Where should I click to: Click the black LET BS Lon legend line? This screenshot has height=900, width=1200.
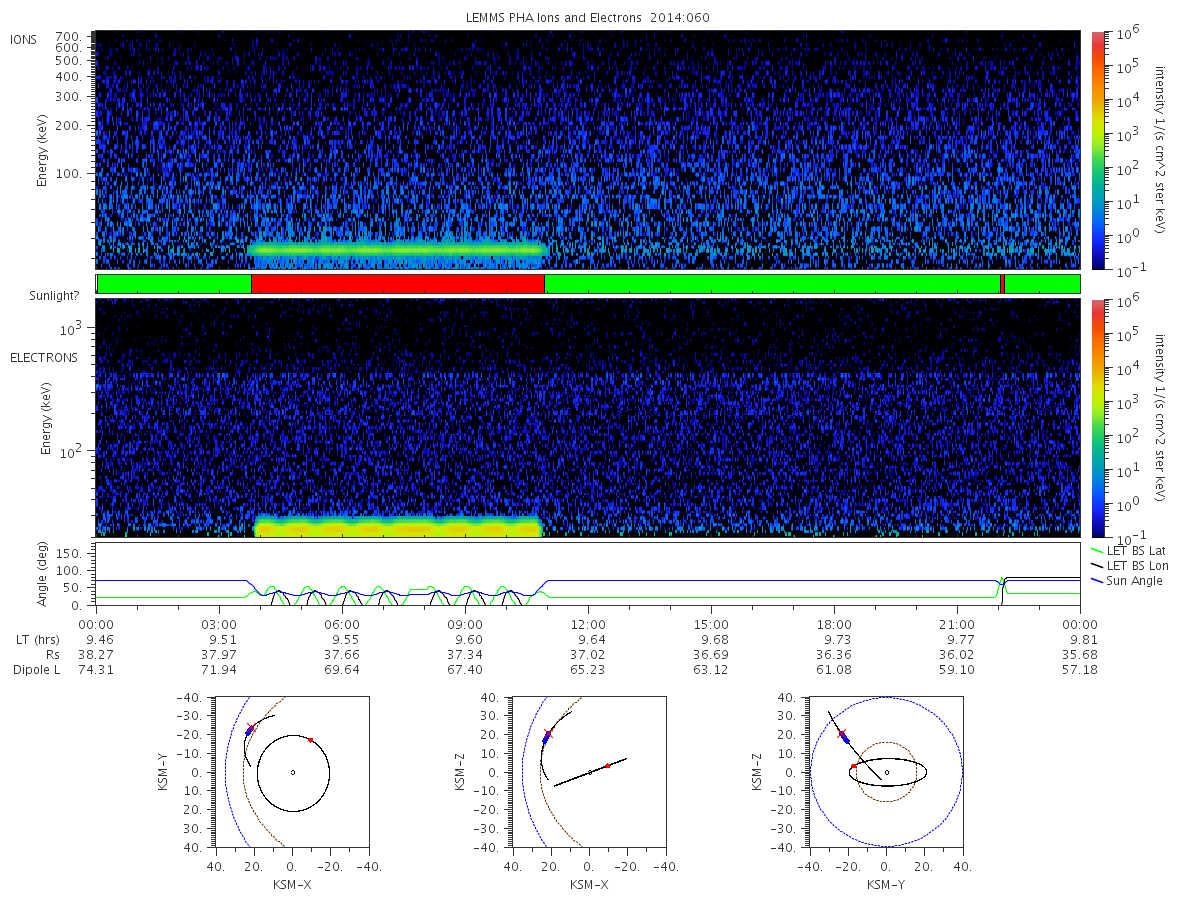pos(1101,566)
